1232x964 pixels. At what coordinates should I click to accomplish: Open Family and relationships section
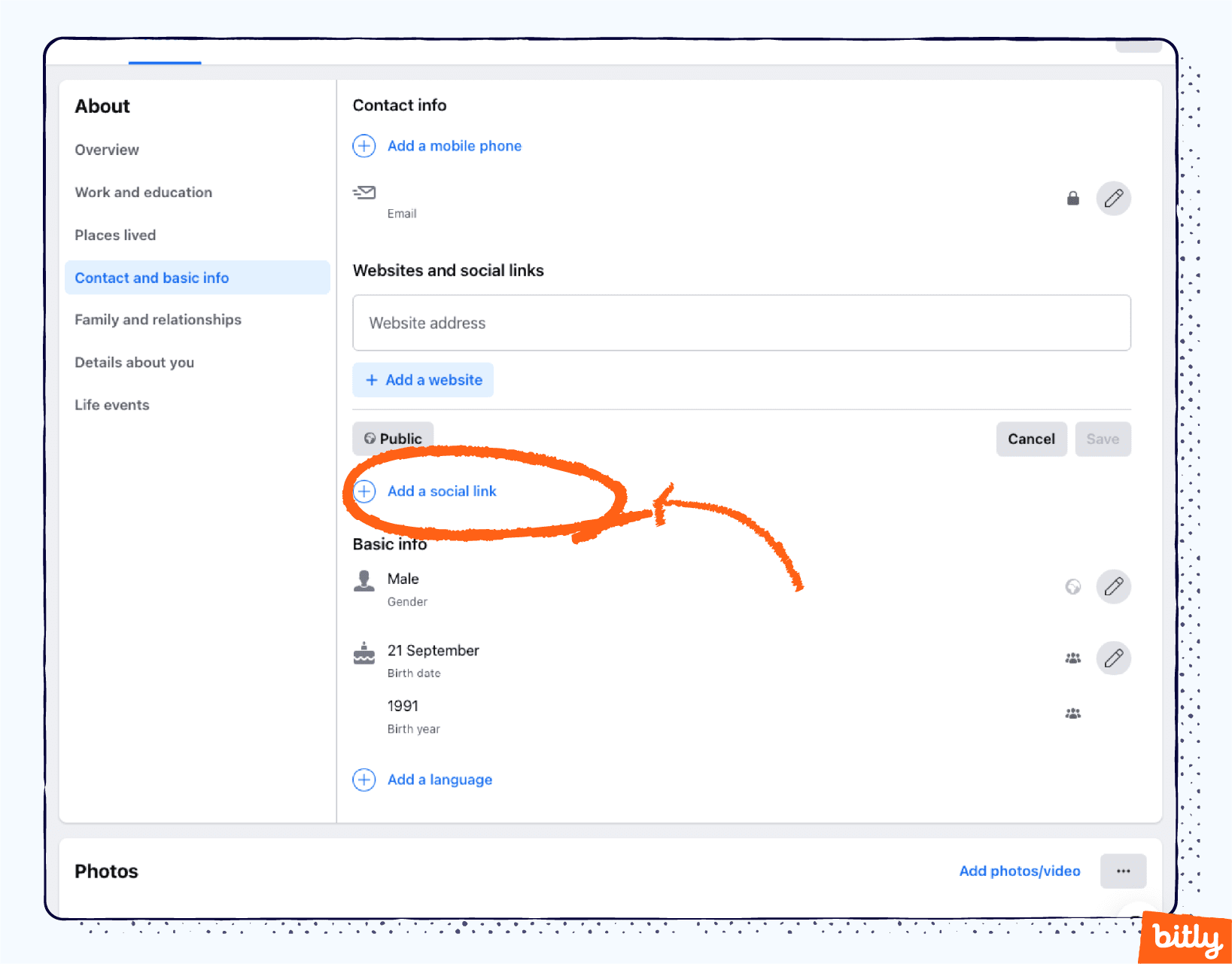coord(158,319)
